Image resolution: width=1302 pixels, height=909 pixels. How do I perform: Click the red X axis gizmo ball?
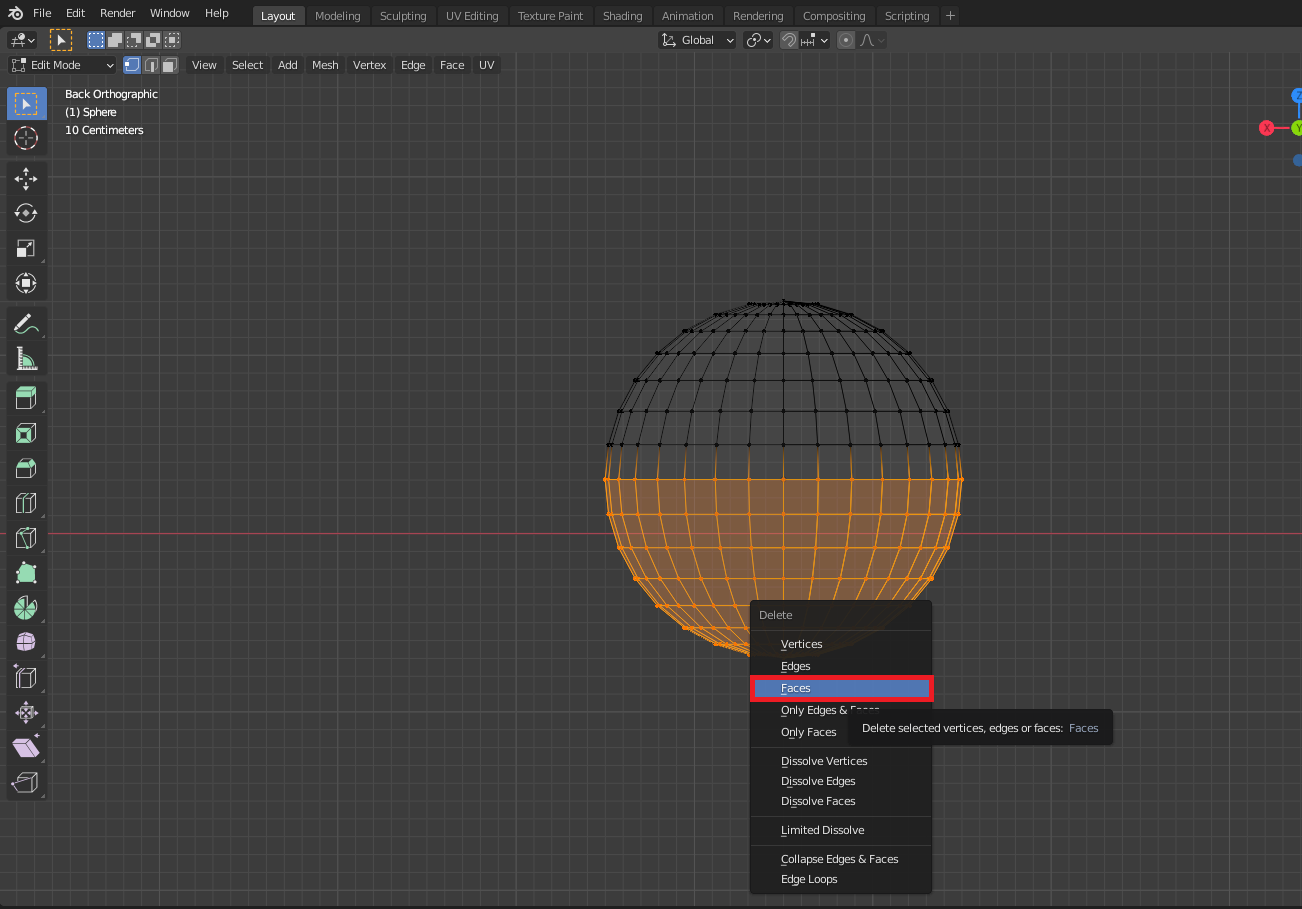(1267, 128)
